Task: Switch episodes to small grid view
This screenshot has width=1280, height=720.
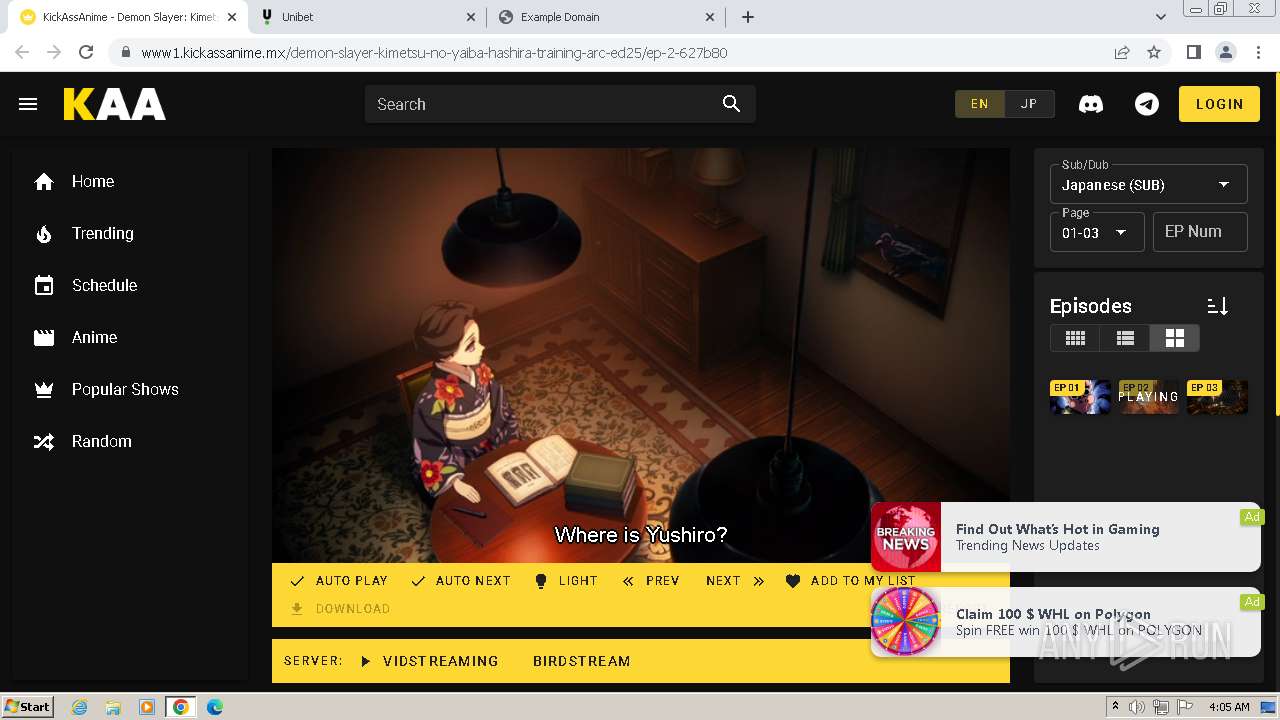Action: pyautogui.click(x=1075, y=338)
